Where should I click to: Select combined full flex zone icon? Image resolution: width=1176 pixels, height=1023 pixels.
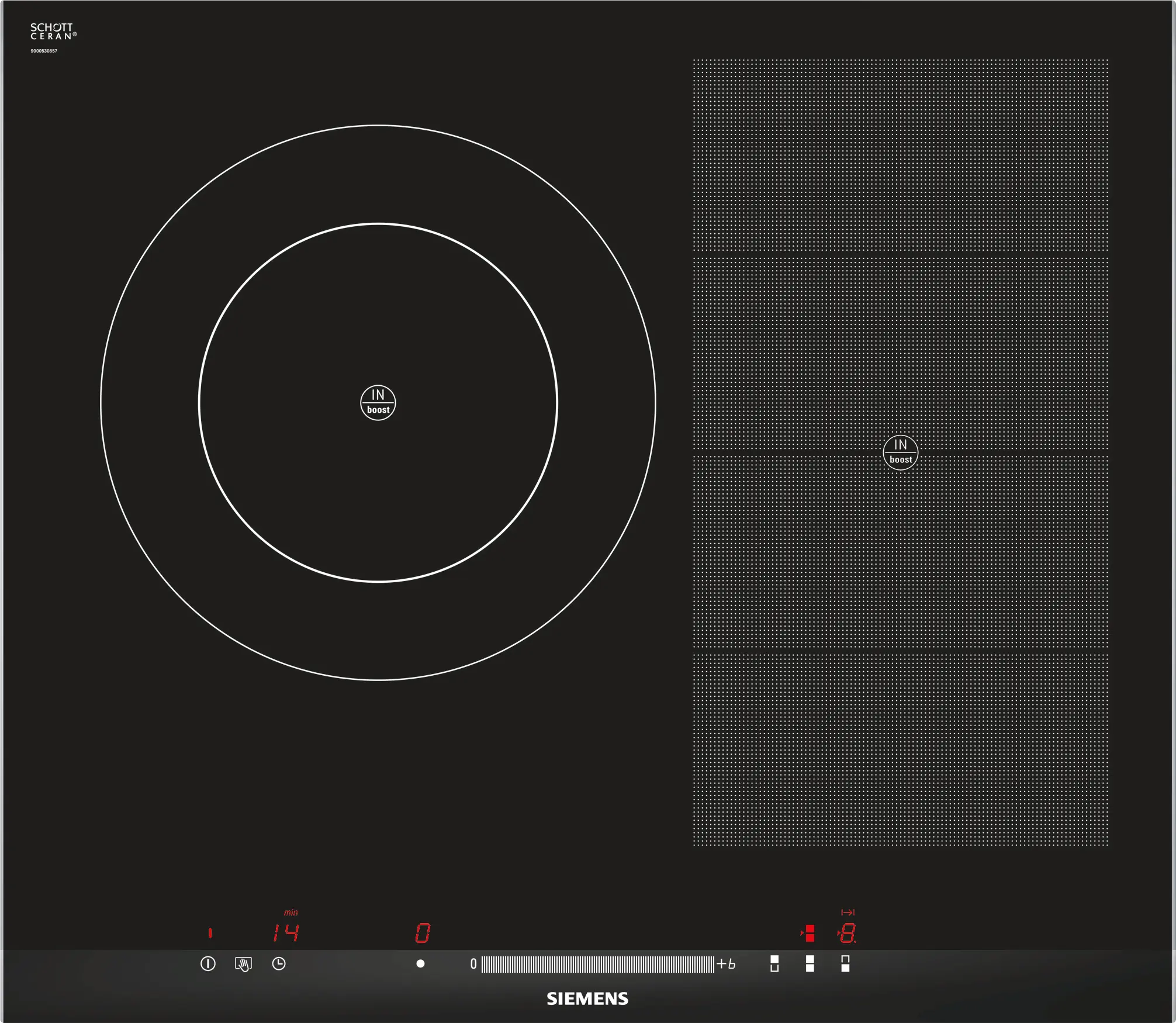[x=810, y=963]
